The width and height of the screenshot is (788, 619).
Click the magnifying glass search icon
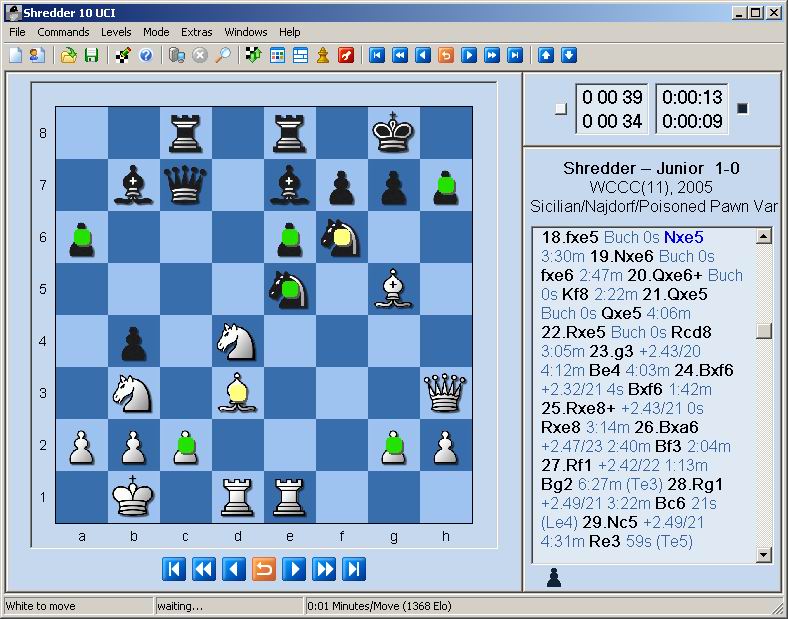pyautogui.click(x=223, y=55)
